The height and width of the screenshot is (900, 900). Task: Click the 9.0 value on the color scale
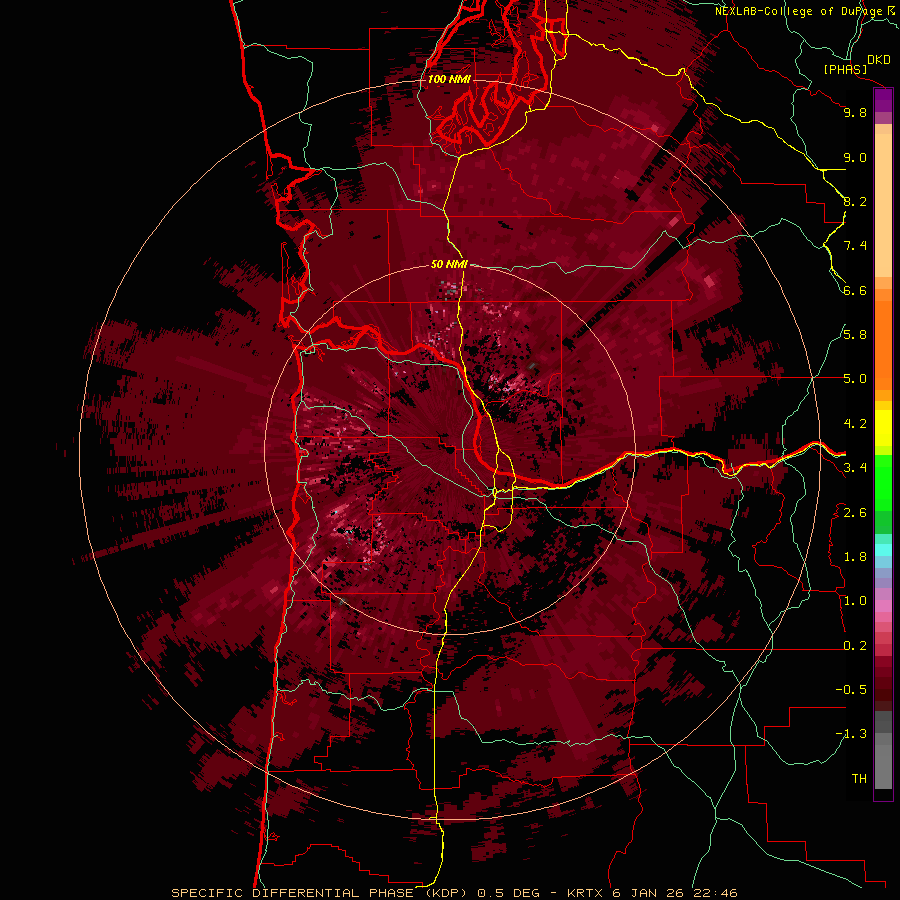pyautogui.click(x=855, y=157)
